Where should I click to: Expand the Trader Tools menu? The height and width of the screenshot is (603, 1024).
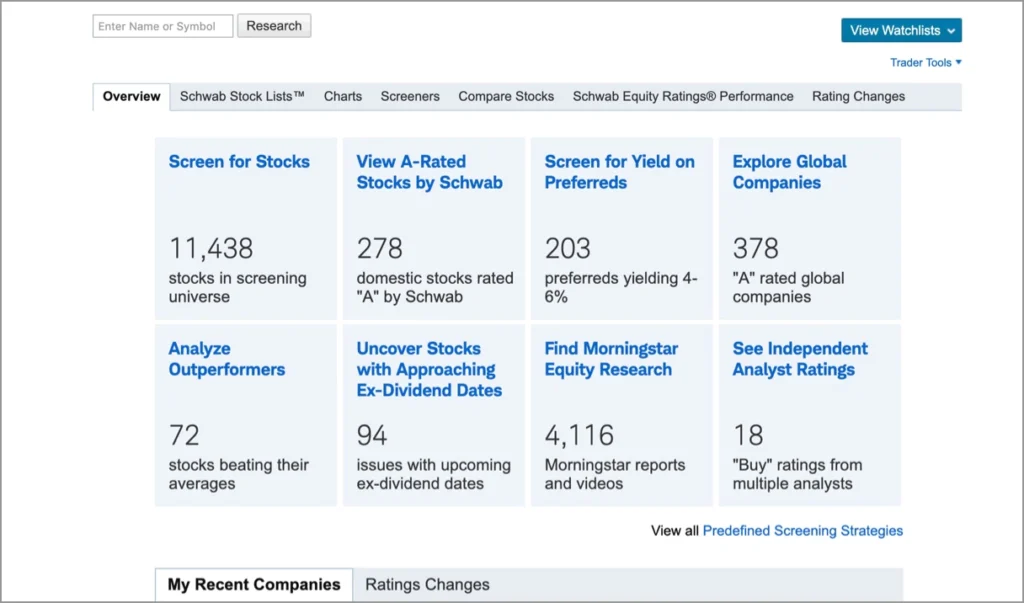pos(925,63)
